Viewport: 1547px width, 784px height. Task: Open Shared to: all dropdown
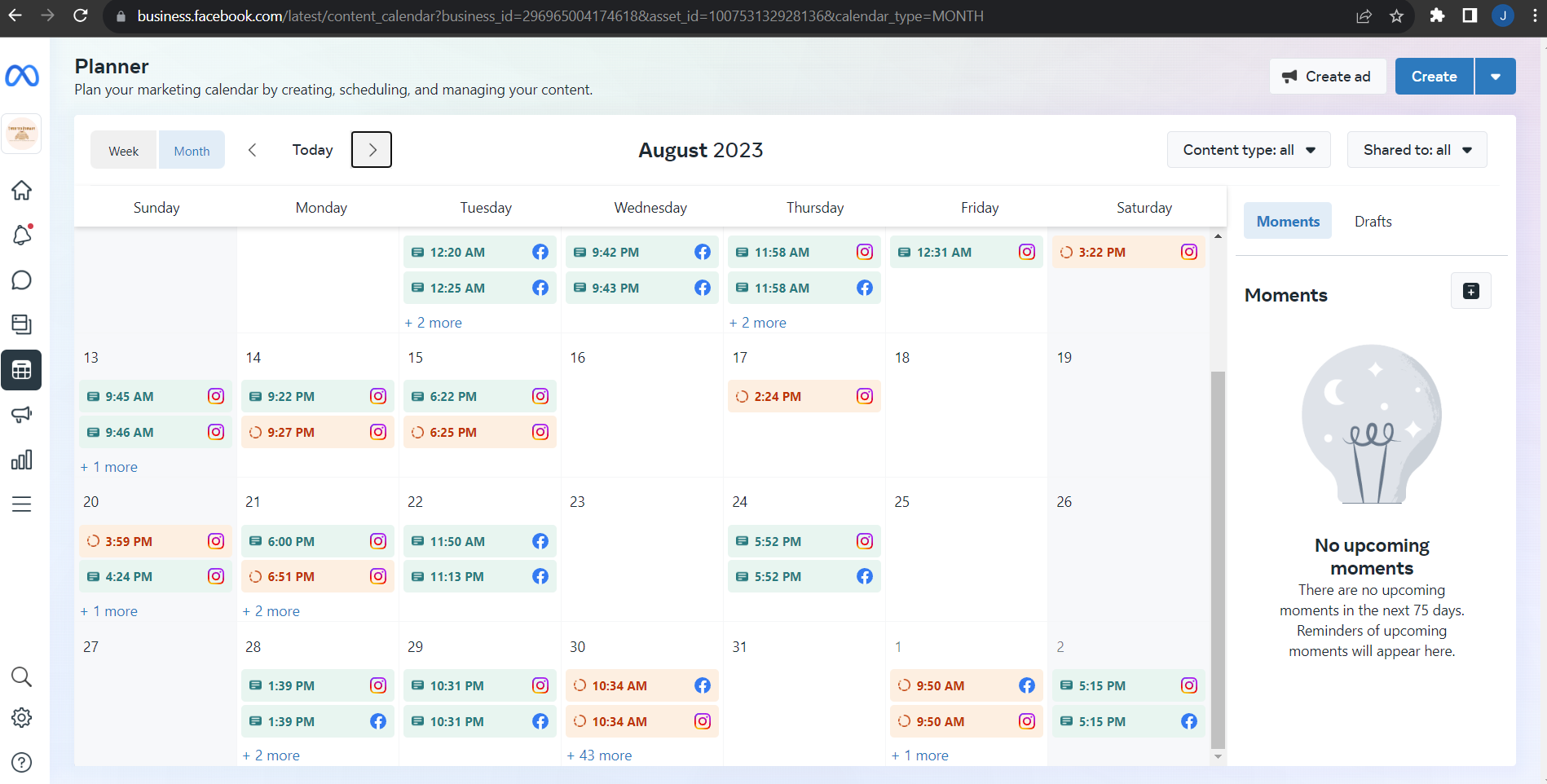pos(1417,150)
